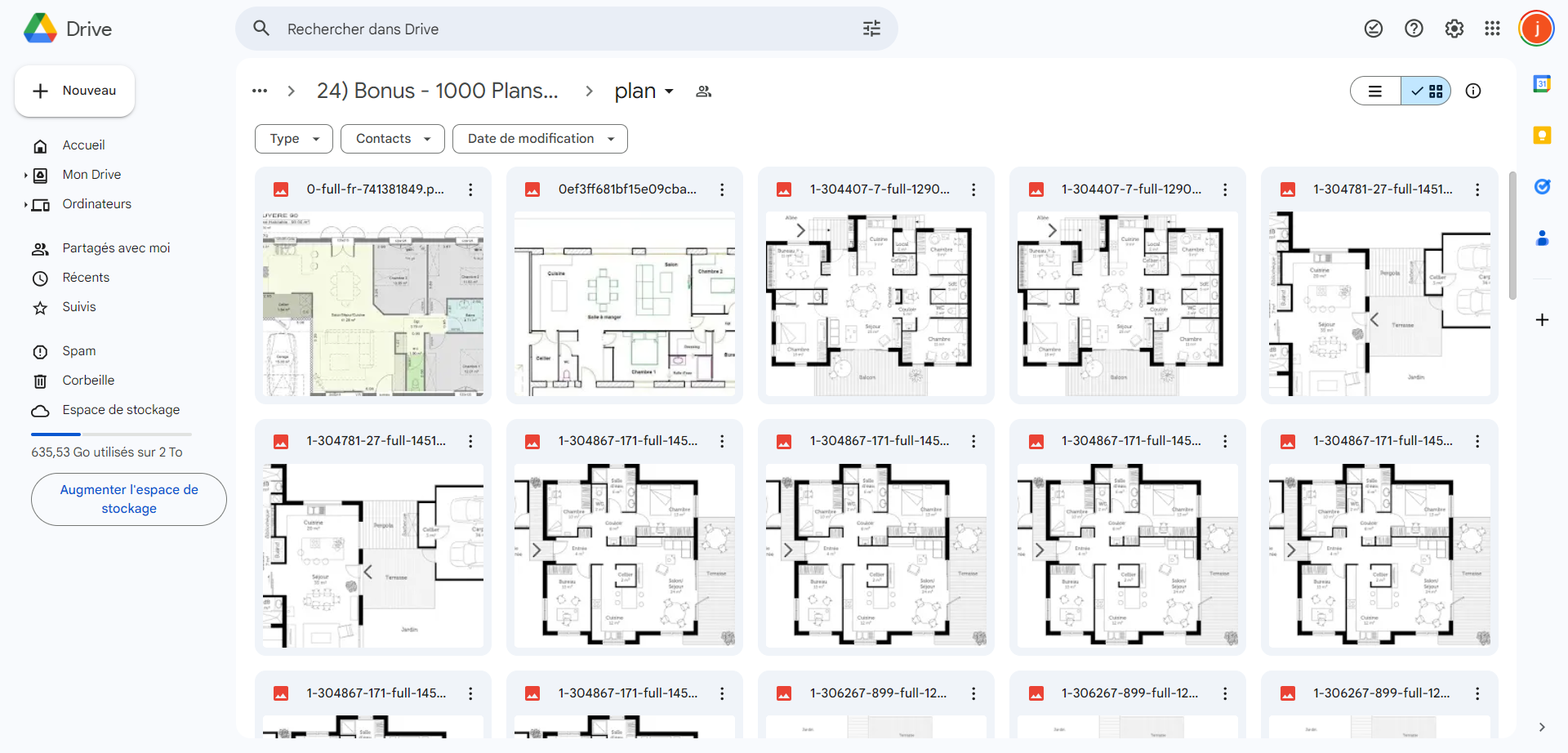1568x753 pixels.
Task: Expand the Ordinateurs tree arrow
Action: [x=25, y=204]
